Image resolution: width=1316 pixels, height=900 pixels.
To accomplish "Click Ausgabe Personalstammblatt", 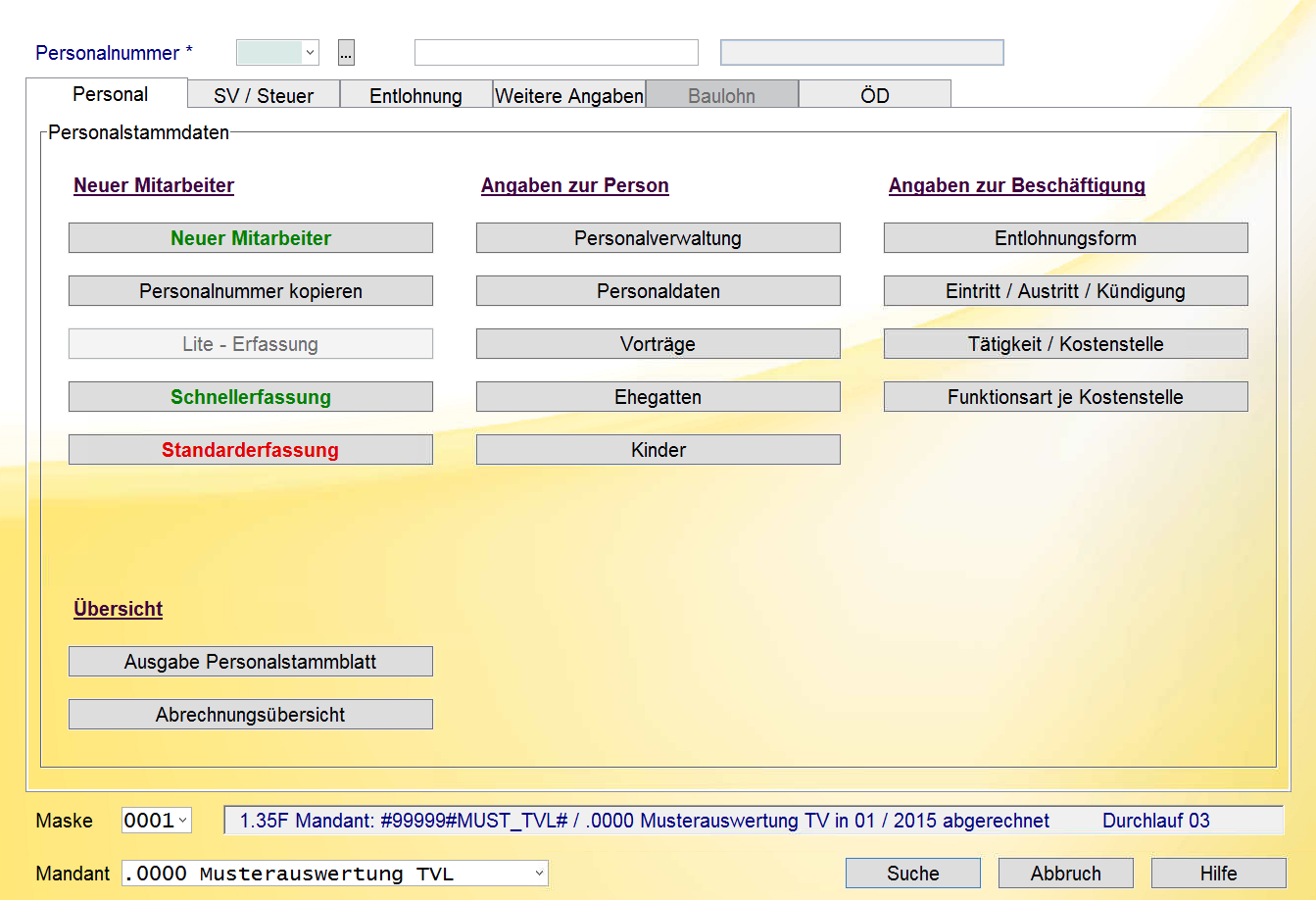I will pyautogui.click(x=251, y=662).
